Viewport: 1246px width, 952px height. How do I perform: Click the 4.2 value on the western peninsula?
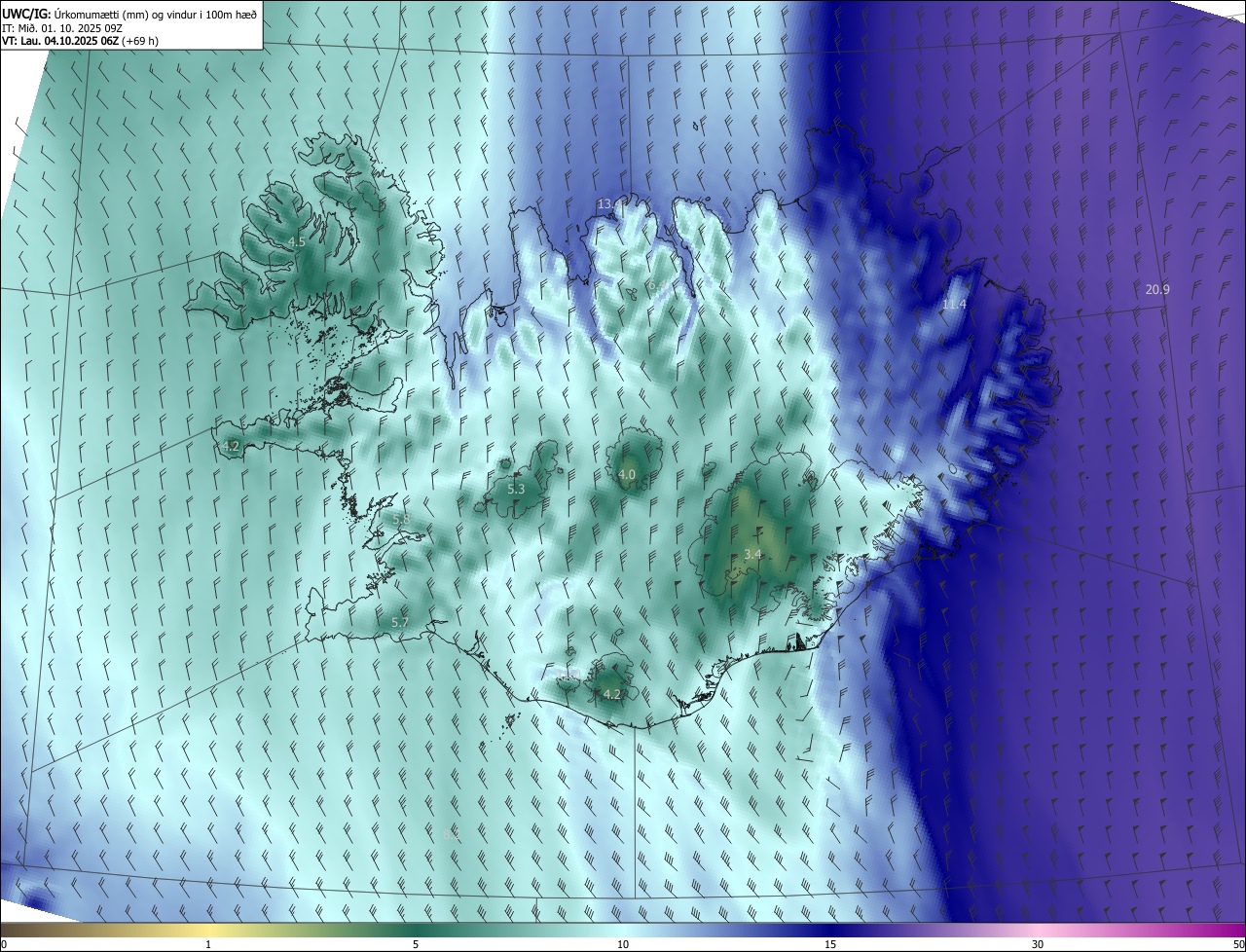pos(230,446)
